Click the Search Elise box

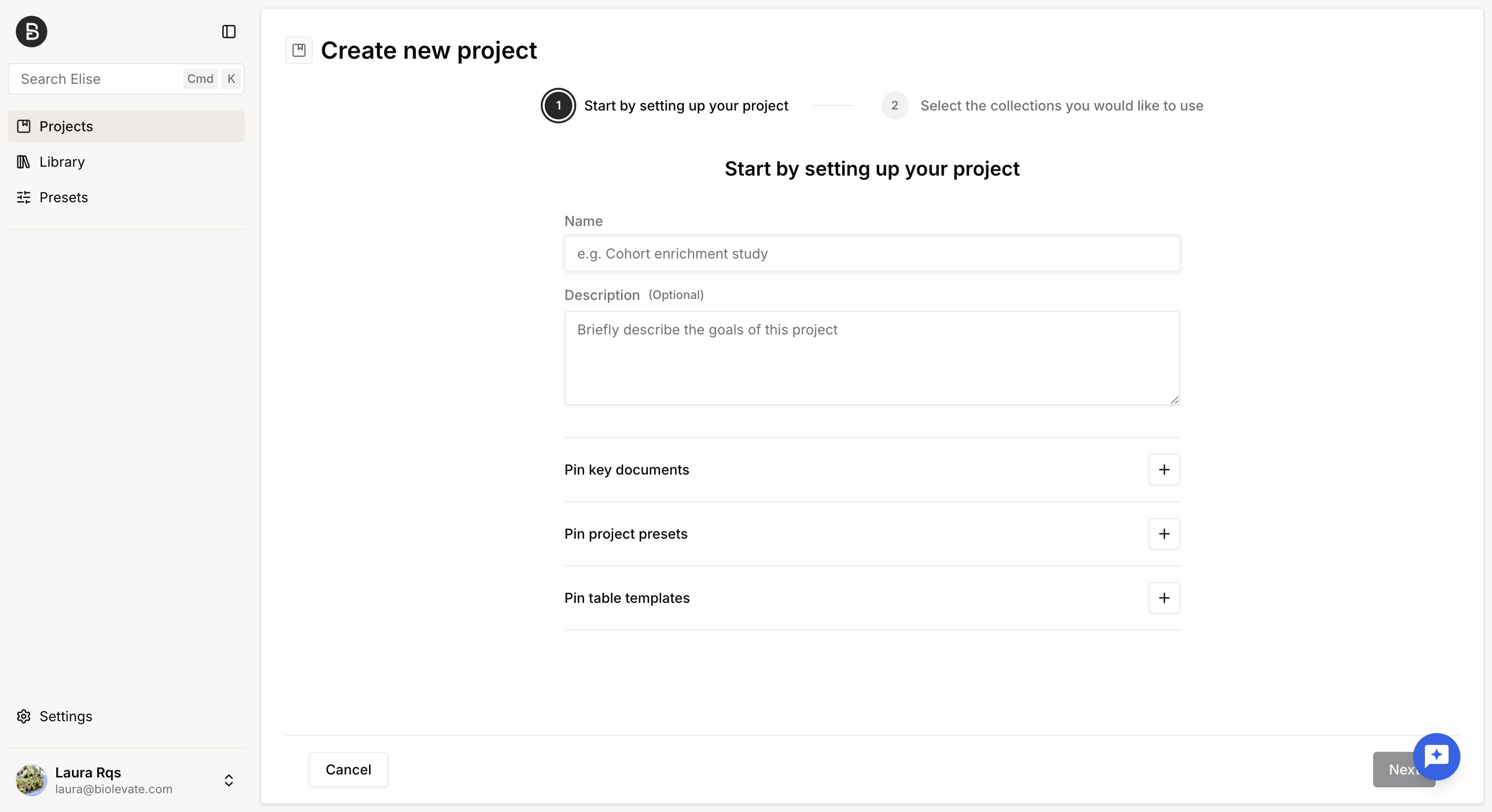coord(126,79)
